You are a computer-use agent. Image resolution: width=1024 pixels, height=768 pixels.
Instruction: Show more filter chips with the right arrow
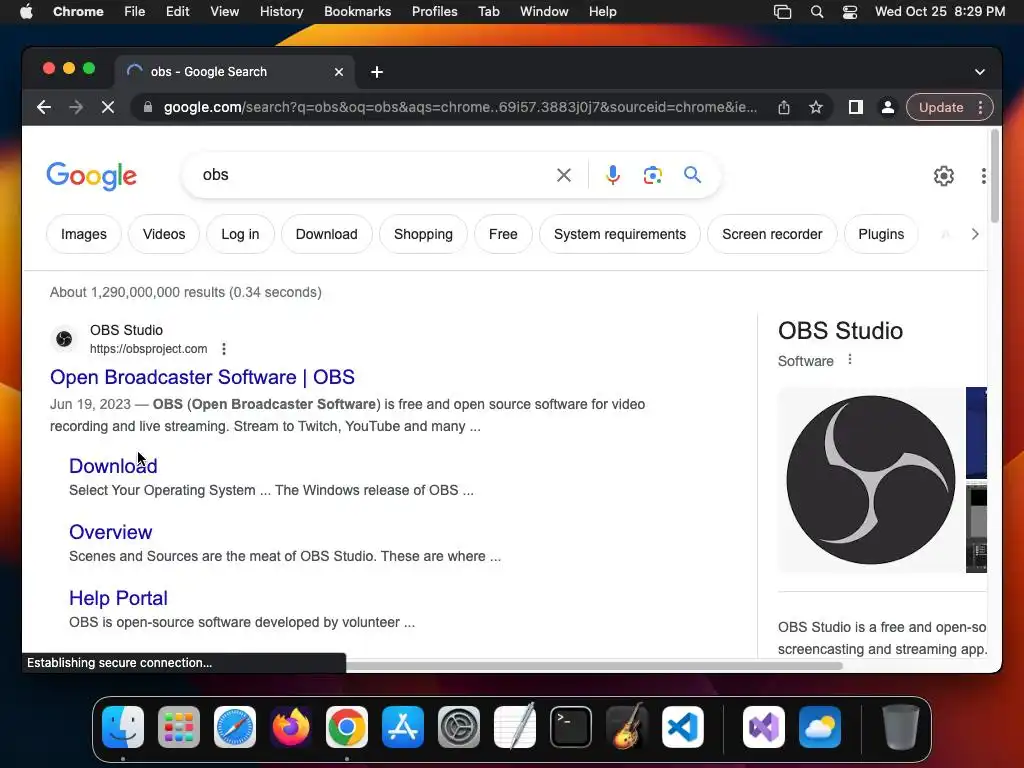click(x=974, y=234)
